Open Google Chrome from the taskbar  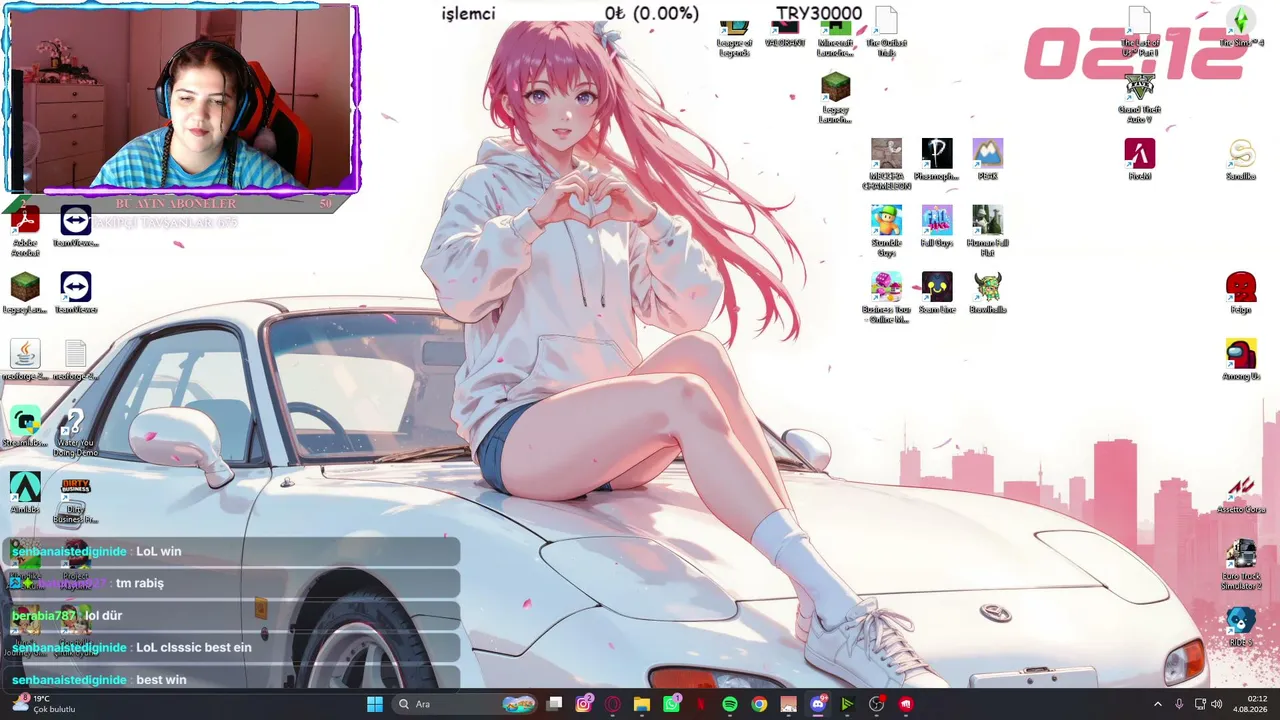tap(759, 704)
